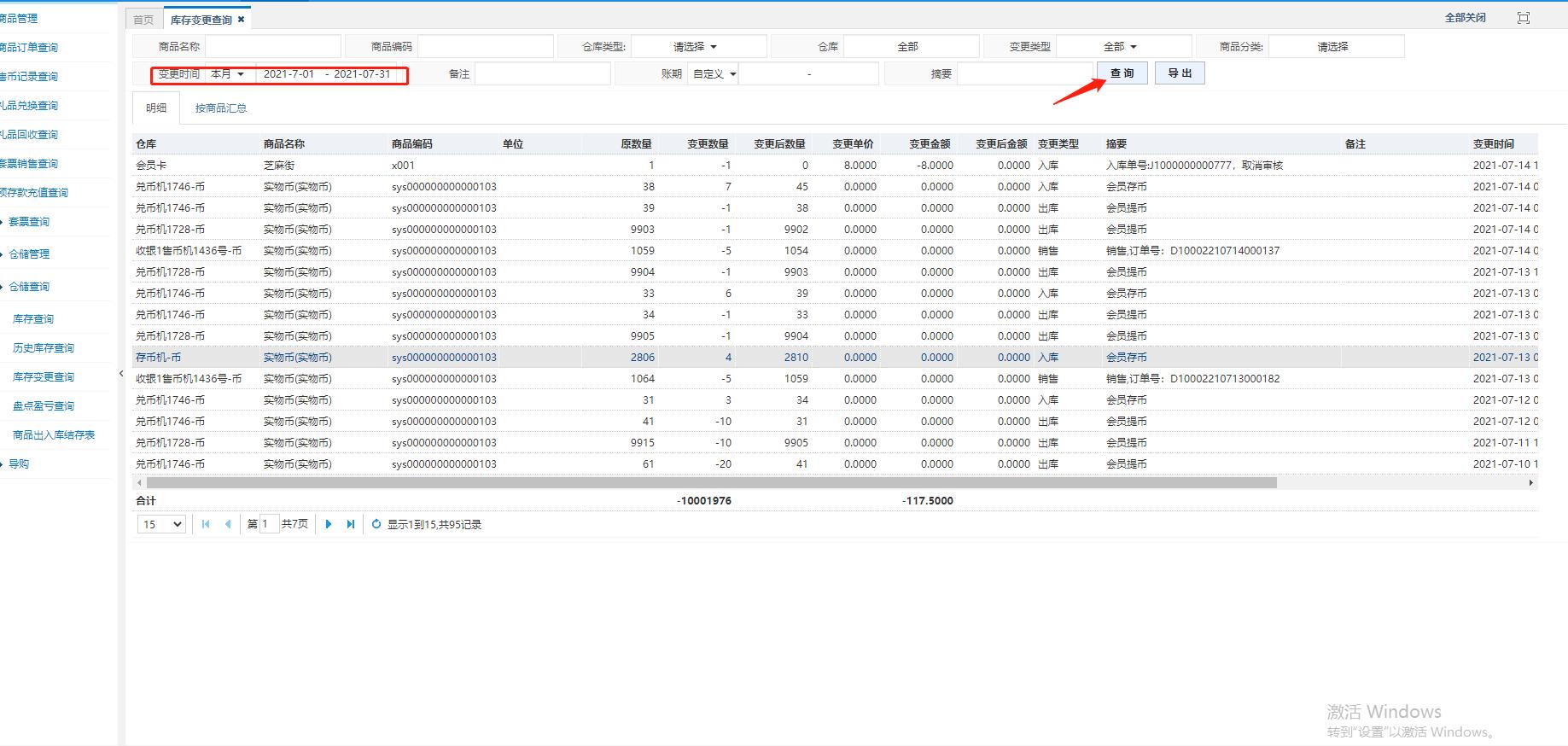Open 盘点盈亏查询 in the sidebar
Viewport: 1568px width, 746px height.
(44, 406)
